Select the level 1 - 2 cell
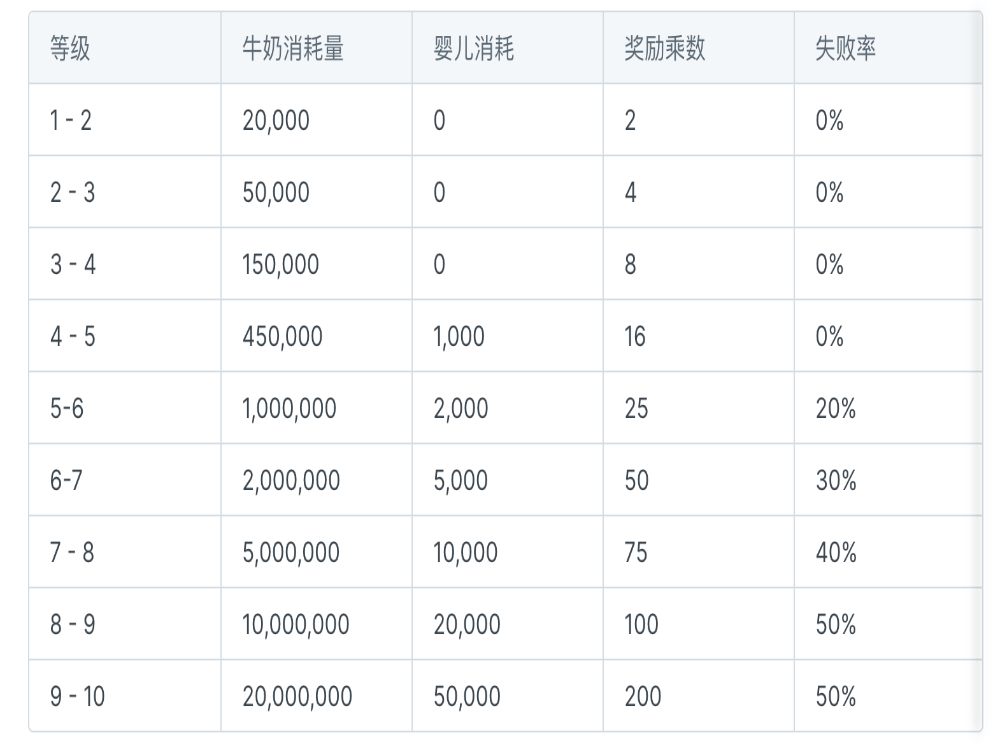The width and height of the screenshot is (1000, 750). click(125, 120)
